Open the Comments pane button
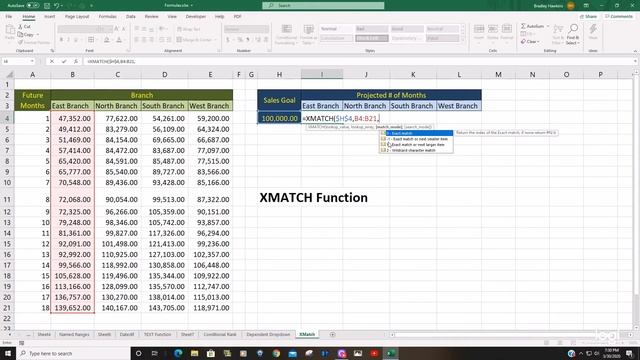 619,17
